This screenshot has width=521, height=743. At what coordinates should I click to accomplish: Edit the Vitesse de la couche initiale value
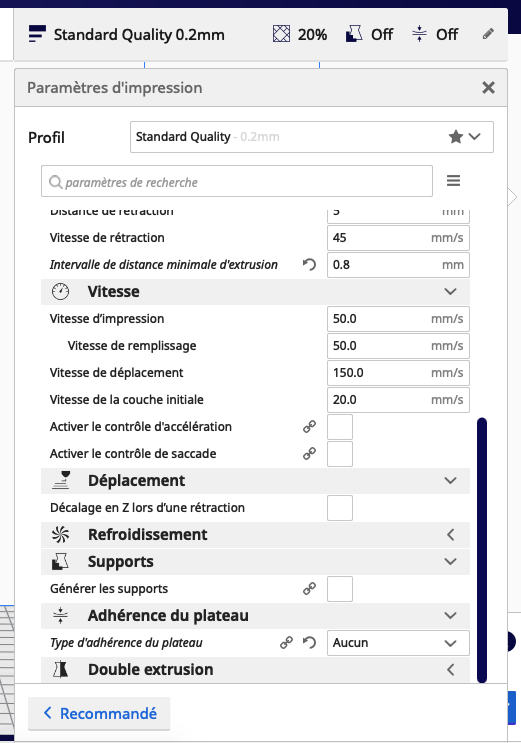click(398, 399)
